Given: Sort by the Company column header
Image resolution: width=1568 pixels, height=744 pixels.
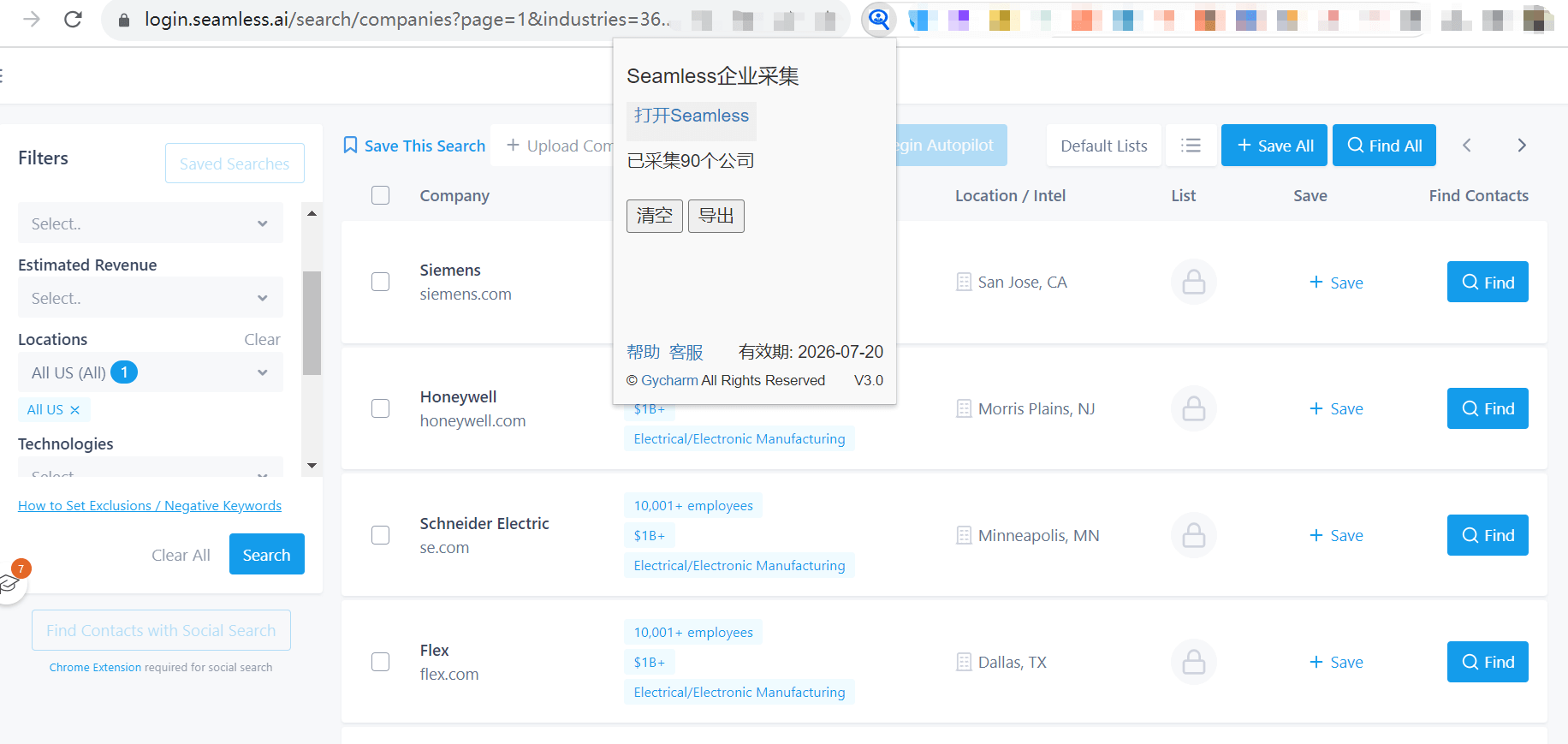Looking at the screenshot, I should 454,196.
